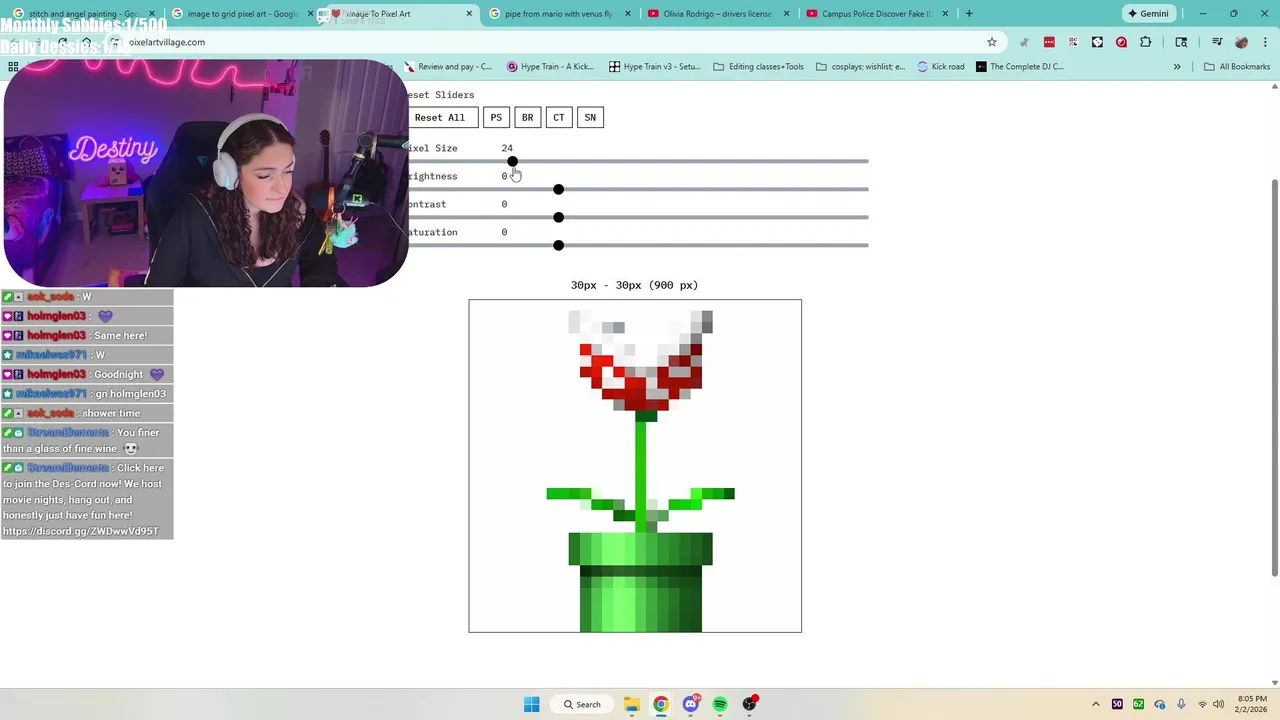Close the Olivia Rodrigo tab

(786, 14)
